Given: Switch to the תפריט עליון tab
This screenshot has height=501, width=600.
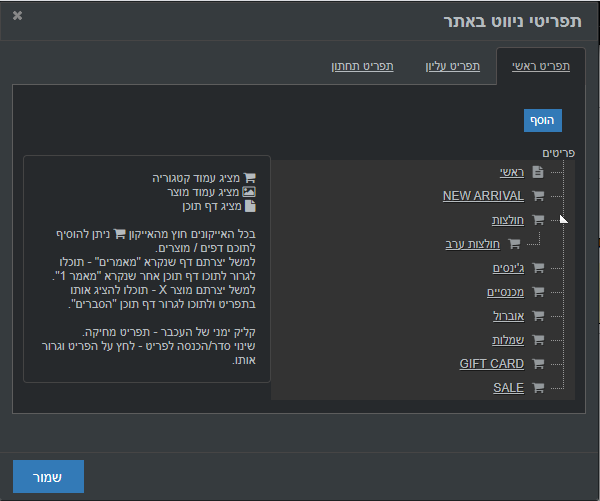Looking at the screenshot, I should pyautogui.click(x=453, y=66).
